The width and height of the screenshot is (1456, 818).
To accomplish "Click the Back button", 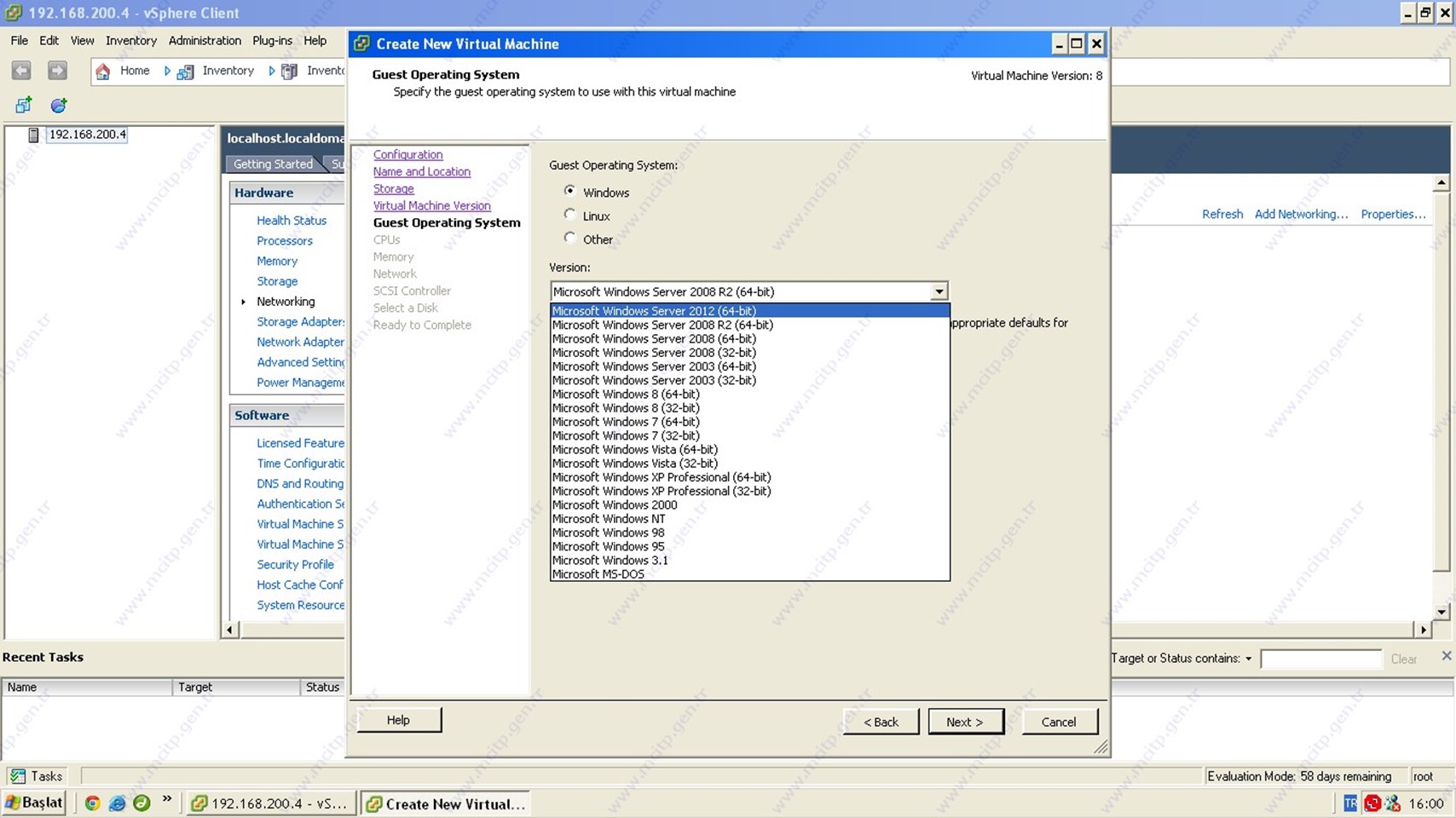I will (881, 721).
